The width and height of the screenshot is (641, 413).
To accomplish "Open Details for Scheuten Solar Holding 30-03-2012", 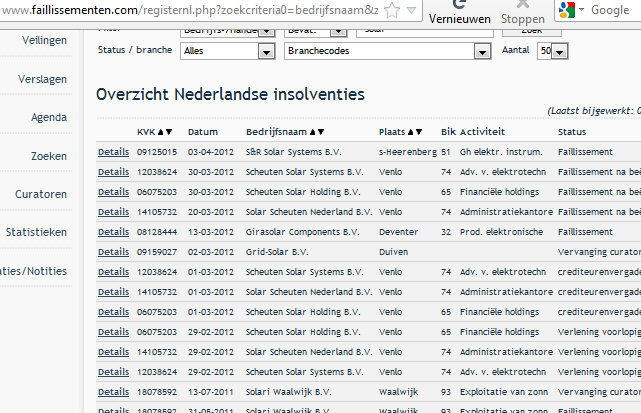I will 113,192.
